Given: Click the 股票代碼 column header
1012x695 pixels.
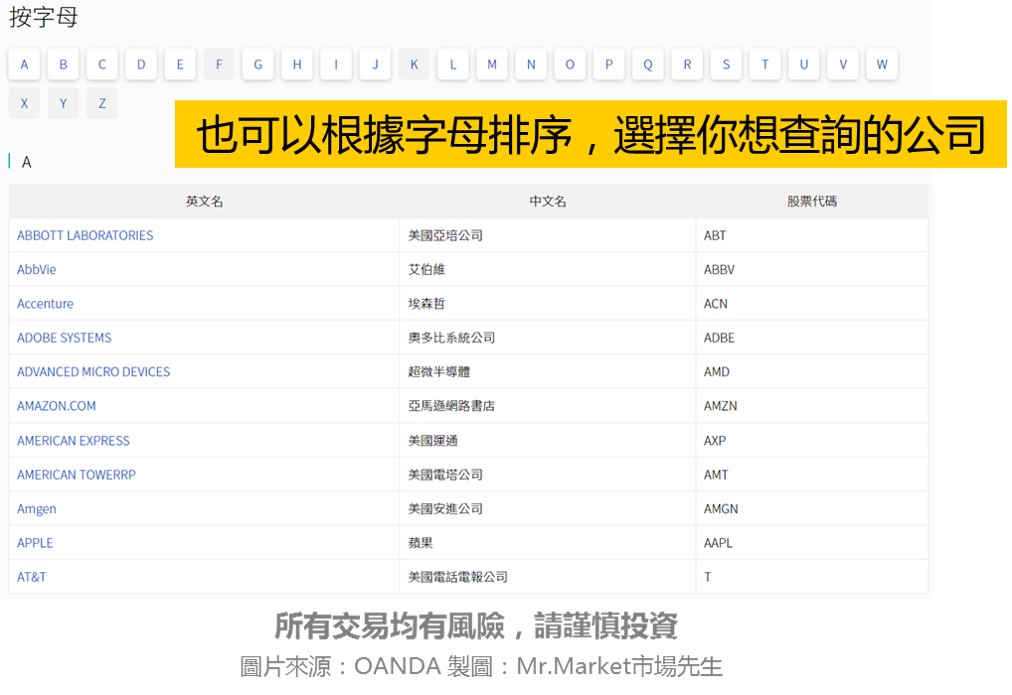Looking at the screenshot, I should [812, 201].
